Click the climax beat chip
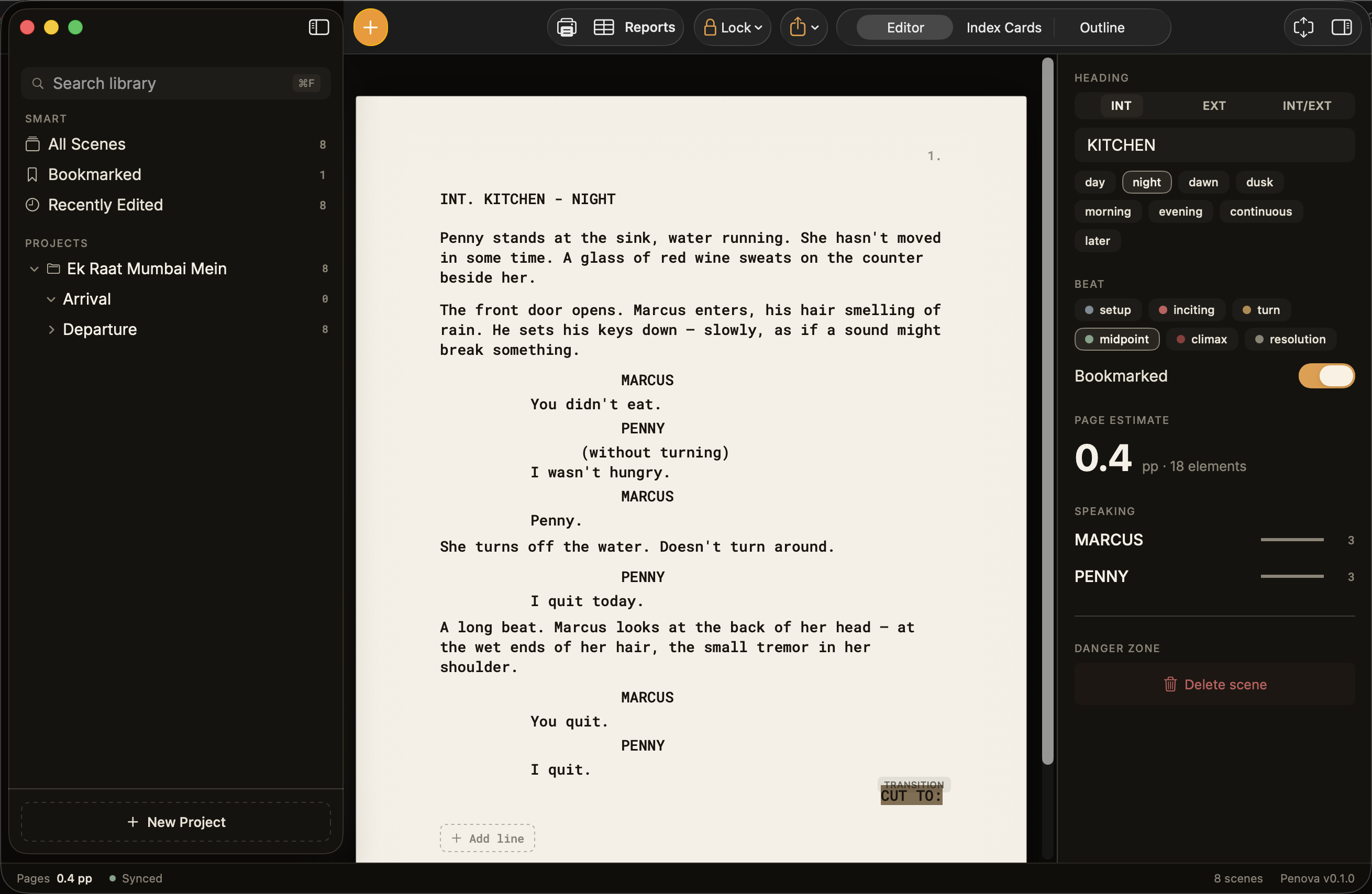 click(1201, 339)
